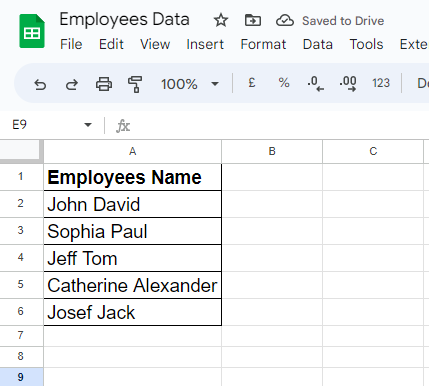Select column A header
Screen dimensions: 429x386
point(133,152)
